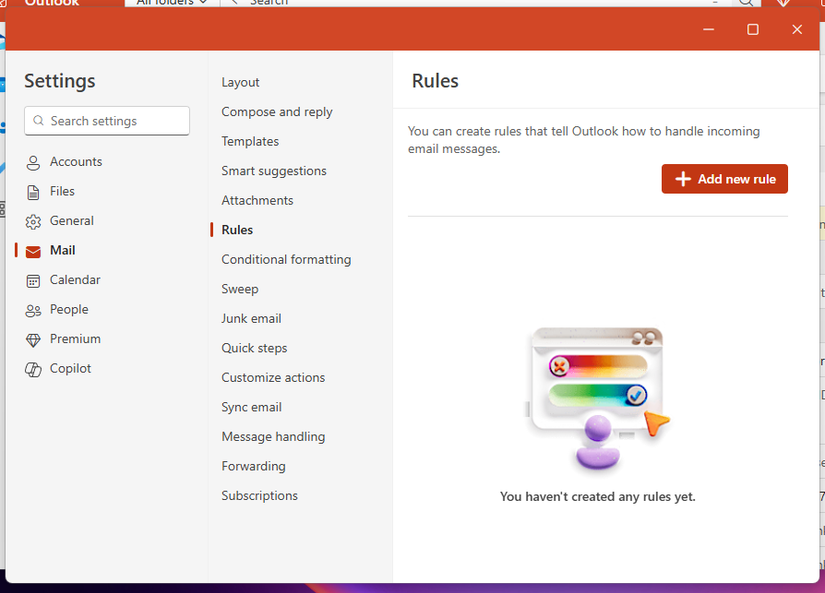This screenshot has width=825, height=593.
Task: Open Customize actions settings
Action: click(273, 377)
